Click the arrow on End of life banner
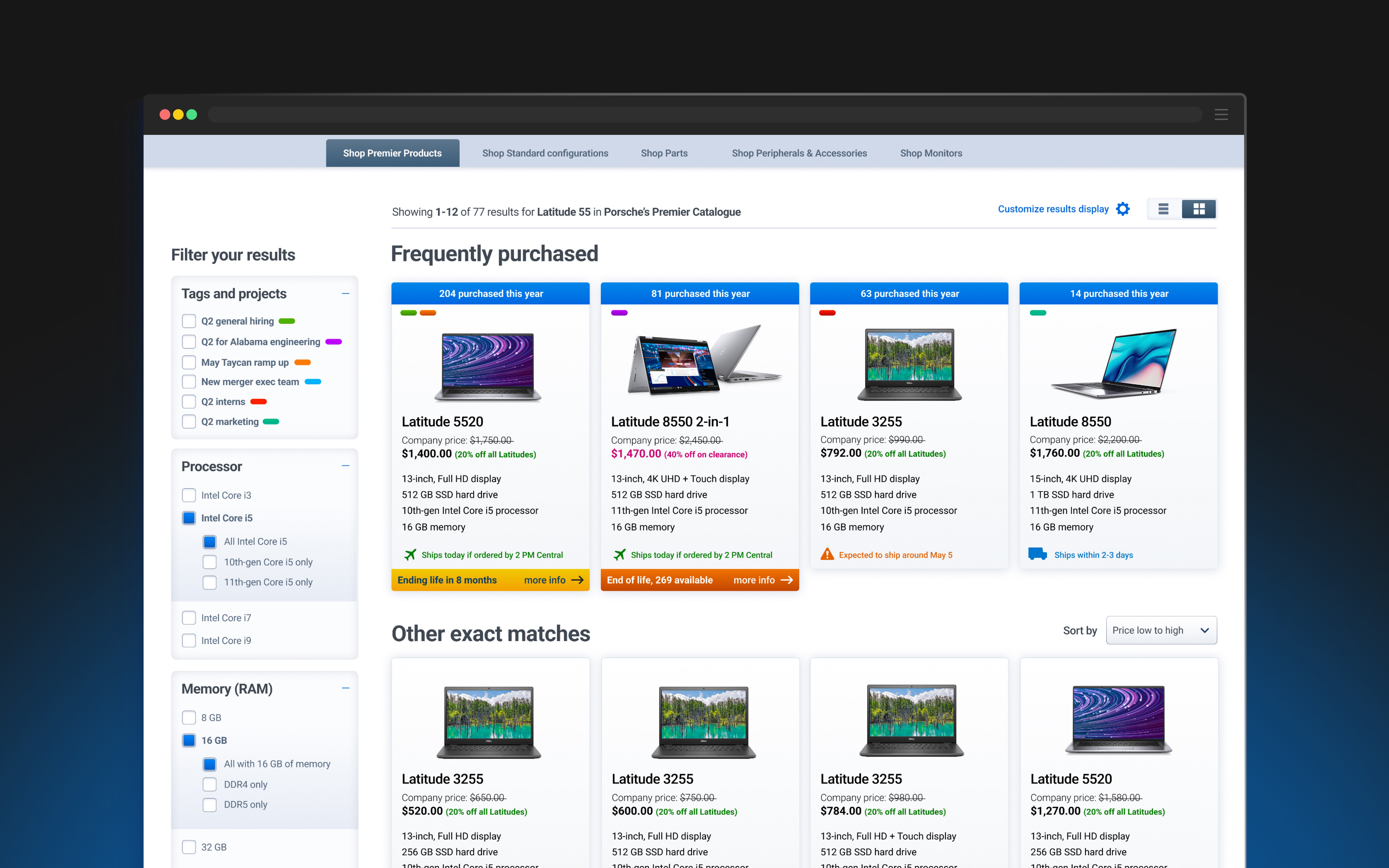The image size is (1389, 868). 787,580
